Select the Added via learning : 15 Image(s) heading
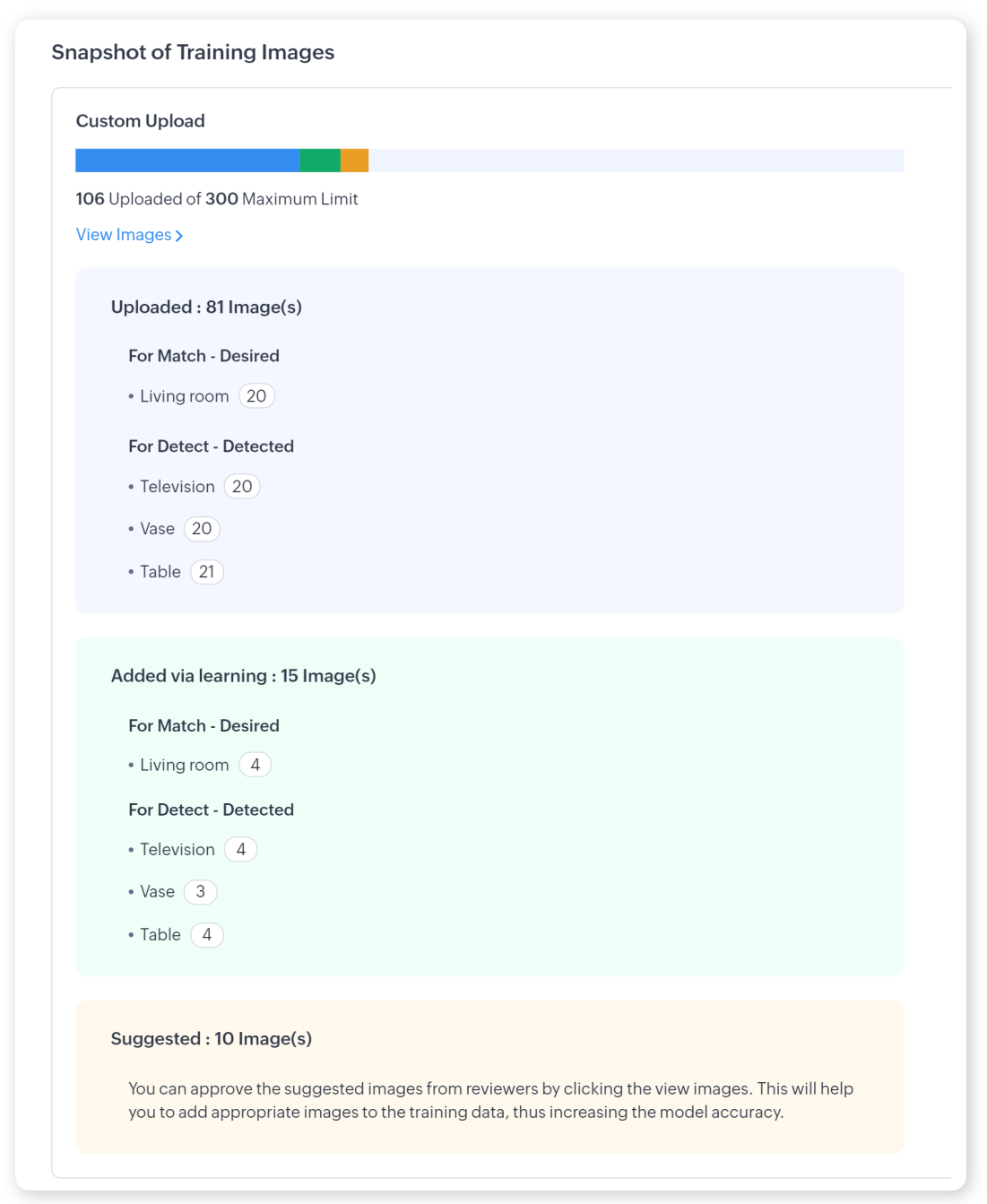Image resolution: width=987 pixels, height=1204 pixels. tap(243, 676)
